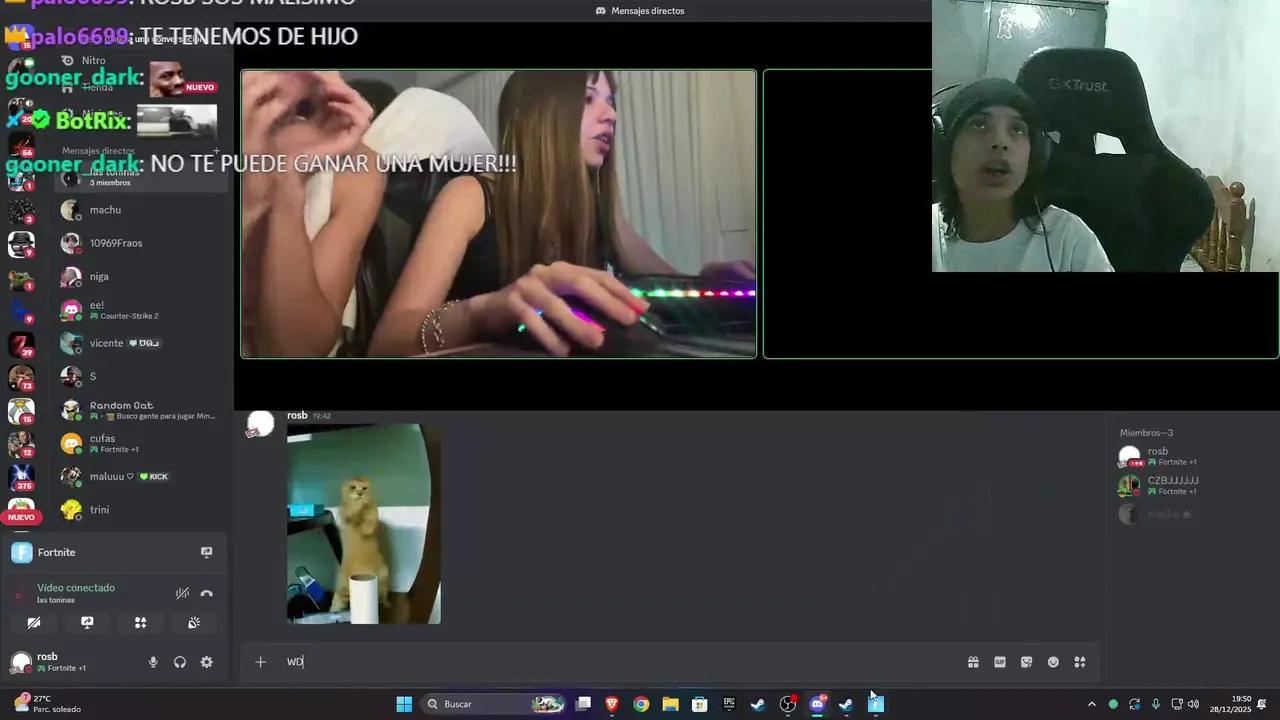1280x720 pixels.
Task: Open the las toninas group chat
Action: click(141, 177)
